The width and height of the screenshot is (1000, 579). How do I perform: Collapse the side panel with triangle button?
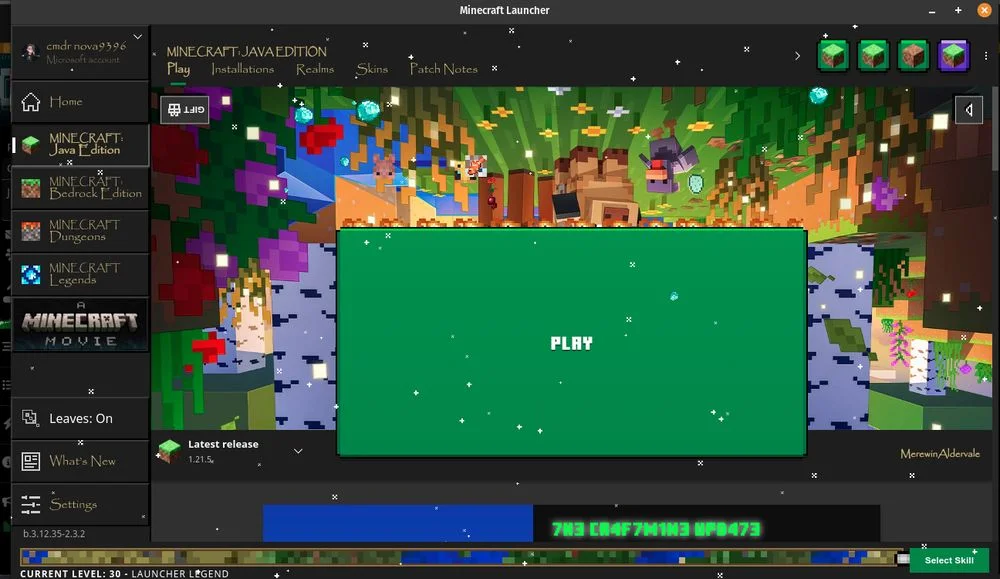point(968,109)
